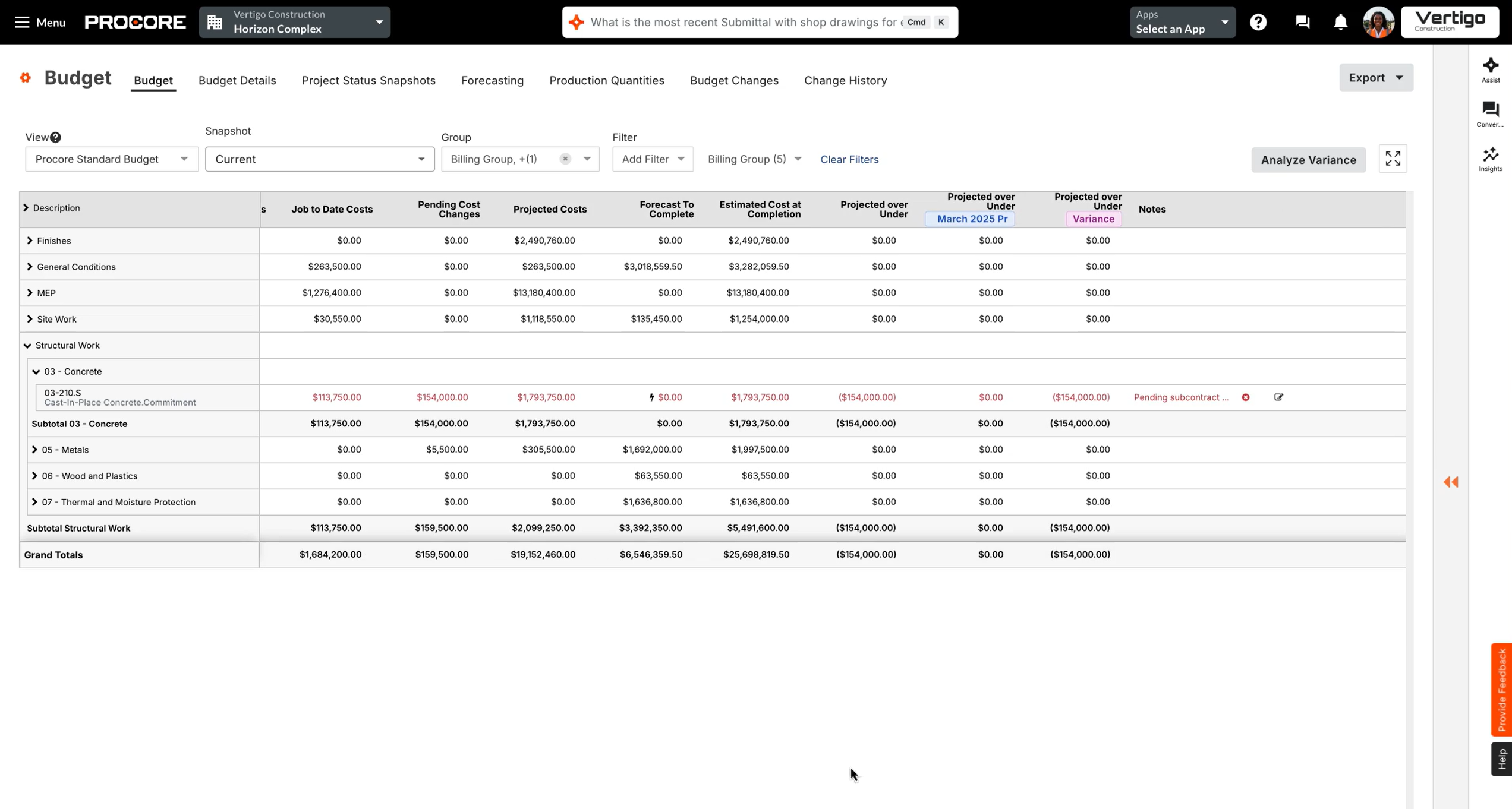1512x809 pixels.
Task: Switch to the Forecasting tab
Action: [x=492, y=80]
